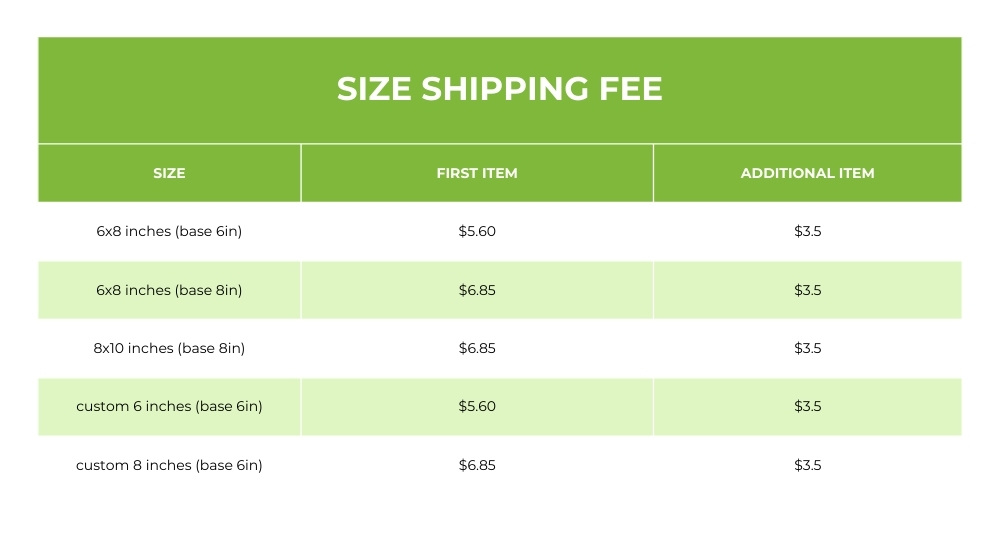Click the 6x8 inches (base 6in) size cell
This screenshot has width=1000, height=550.
[169, 232]
